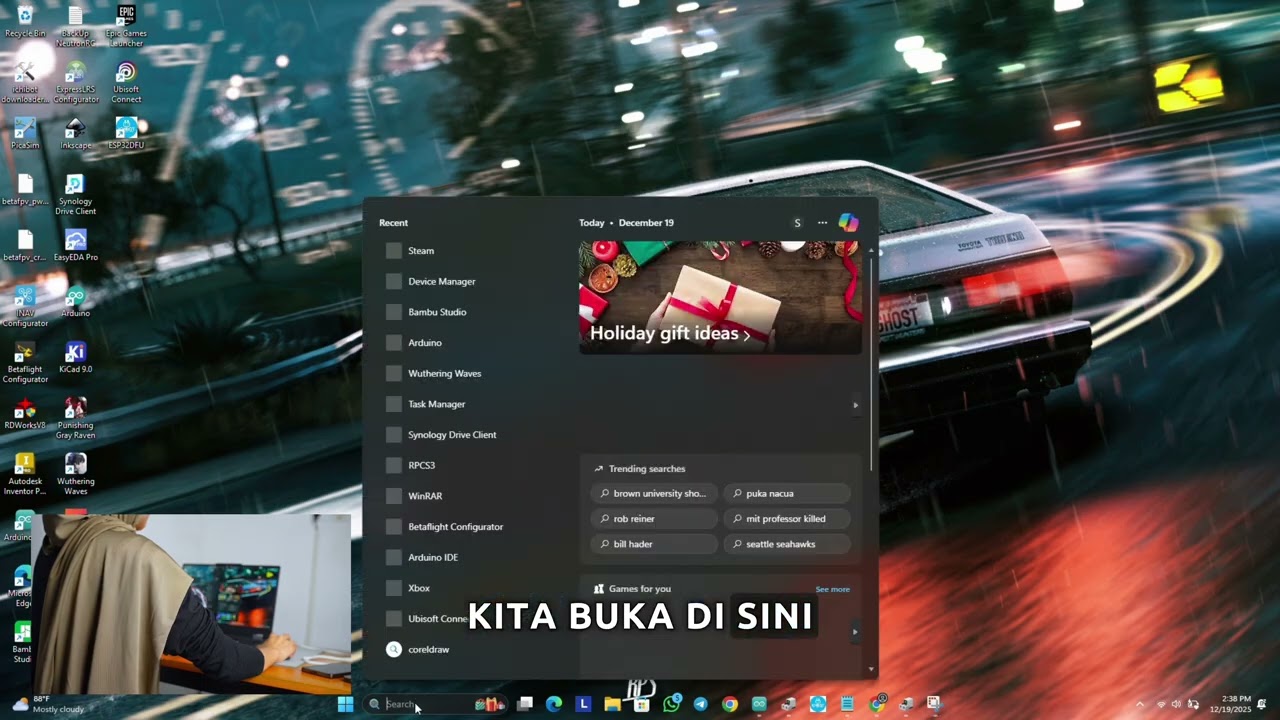Search trending 'seattle seahawks'
Viewport: 1280px width, 720px height.
(787, 545)
